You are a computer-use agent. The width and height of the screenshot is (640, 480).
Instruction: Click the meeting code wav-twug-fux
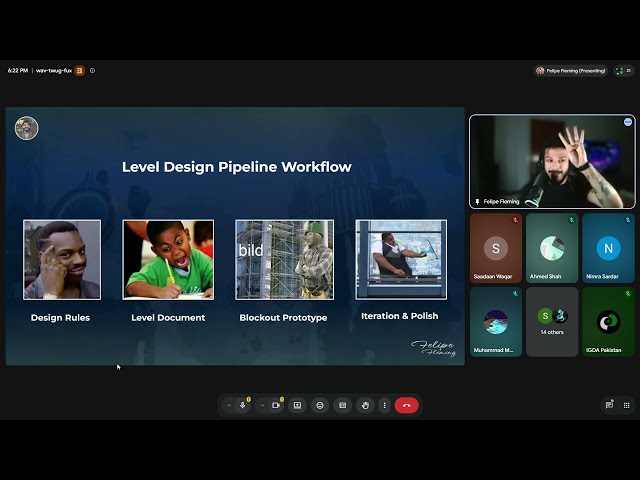(x=54, y=71)
